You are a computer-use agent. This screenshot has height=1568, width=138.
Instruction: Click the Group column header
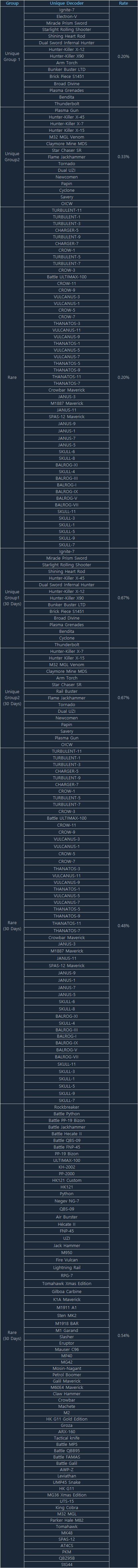12,3
